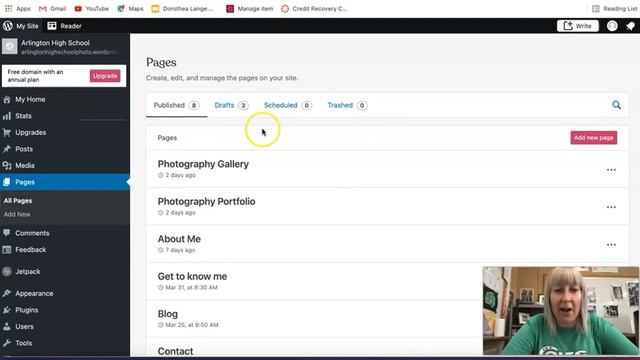Open Stats in the sidebar
This screenshot has width=640, height=360.
pyautogui.click(x=23, y=116)
